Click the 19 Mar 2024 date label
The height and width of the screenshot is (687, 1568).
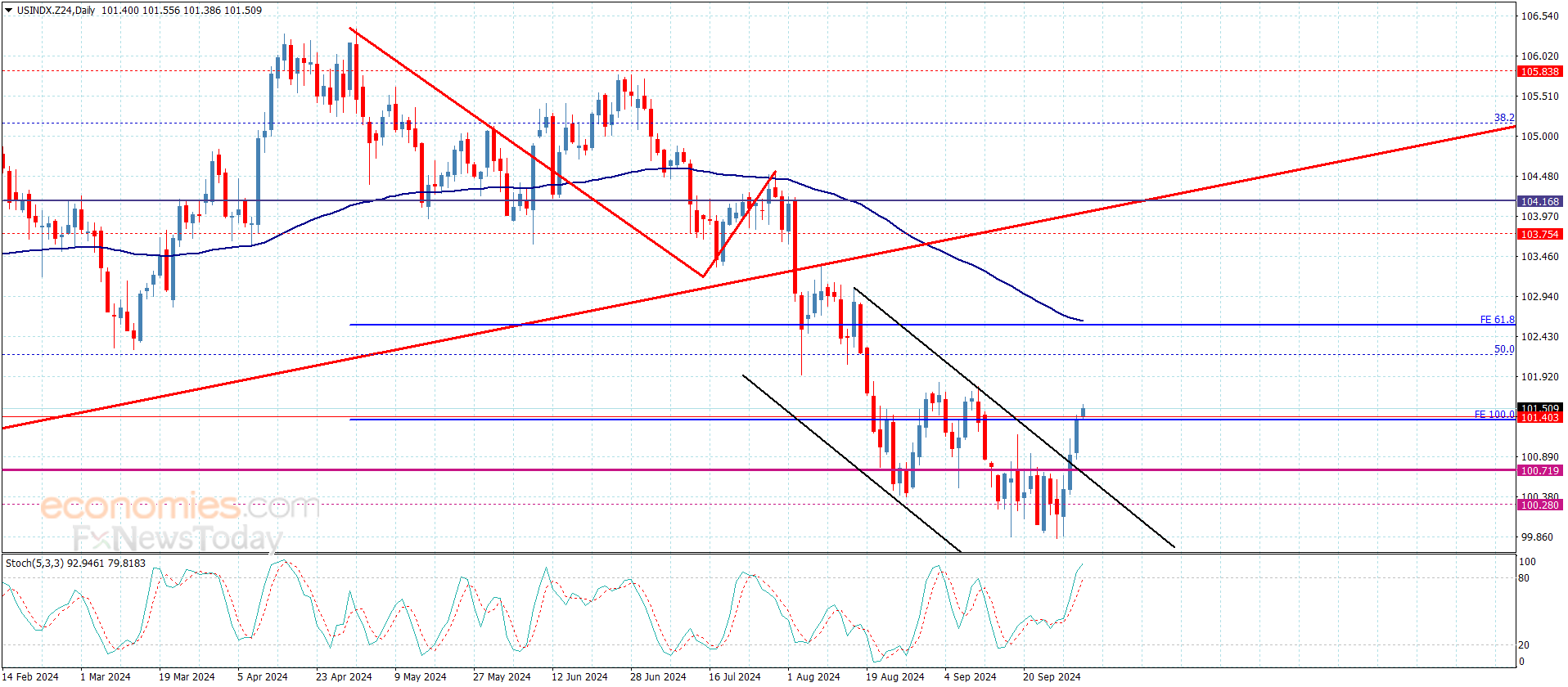click(x=187, y=676)
